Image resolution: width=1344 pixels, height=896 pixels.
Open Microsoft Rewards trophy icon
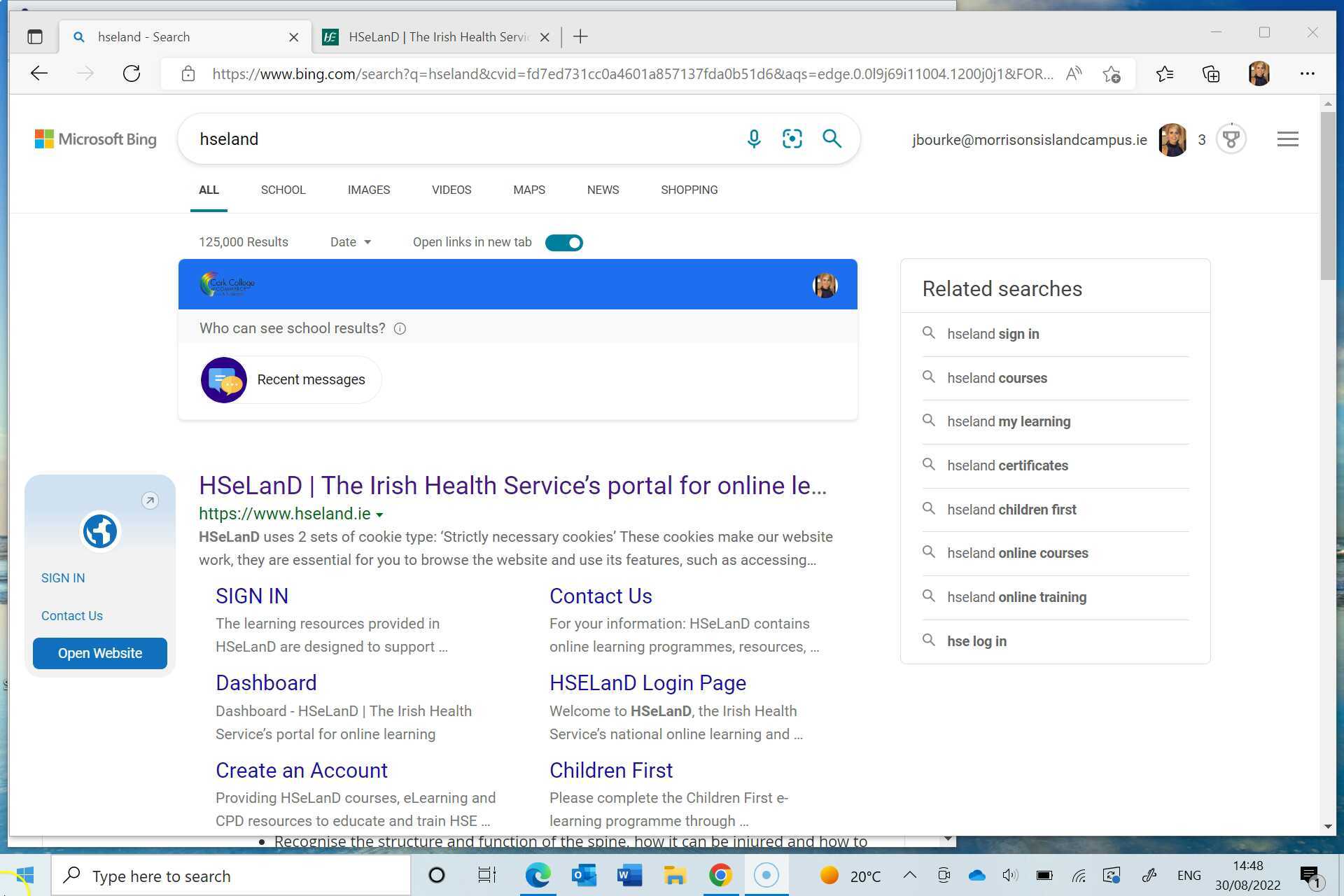tap(1231, 139)
